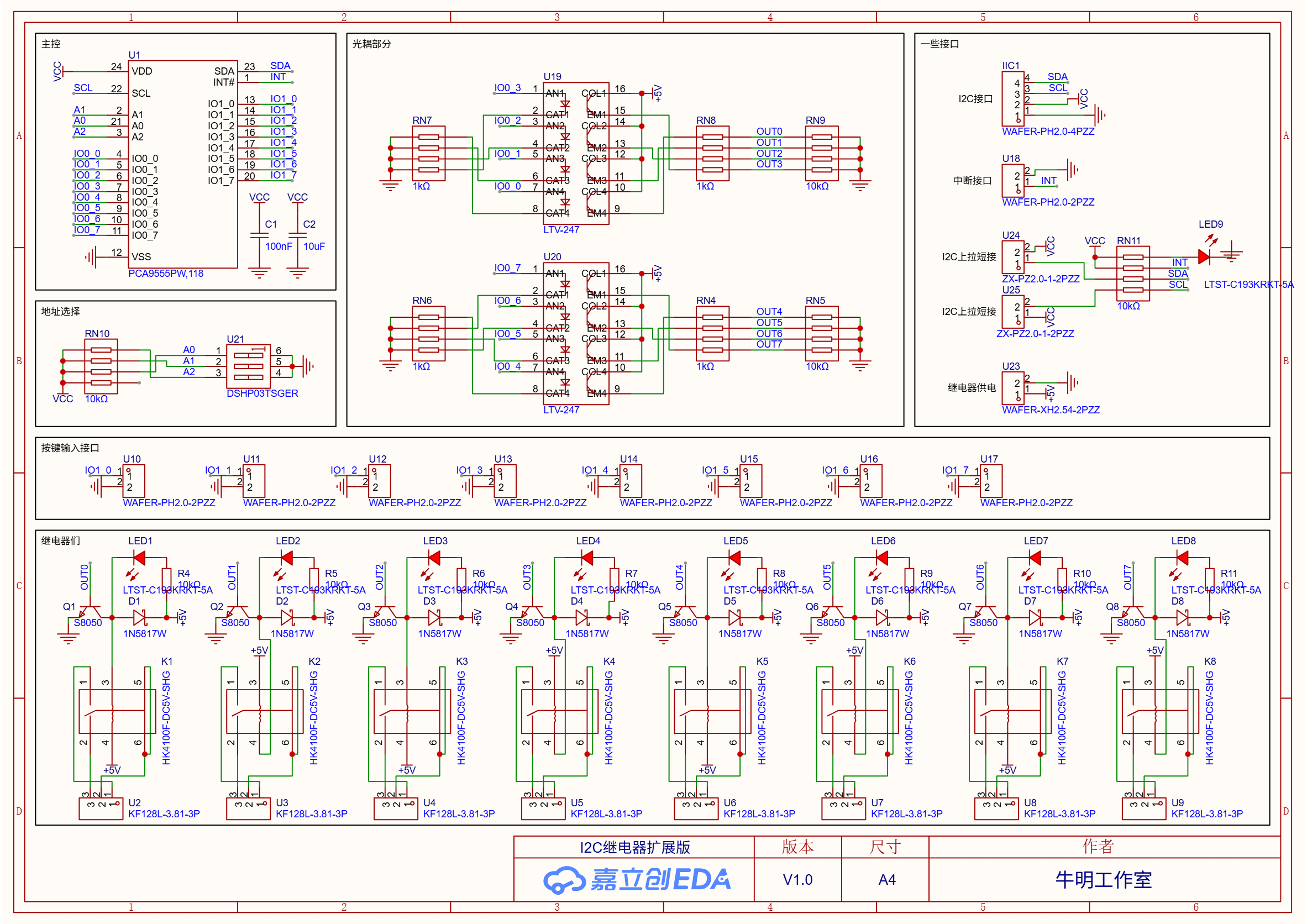Select the WAFER-XH2.54-2PZZ part label
The height and width of the screenshot is (924, 1307).
pyautogui.click(x=1051, y=410)
